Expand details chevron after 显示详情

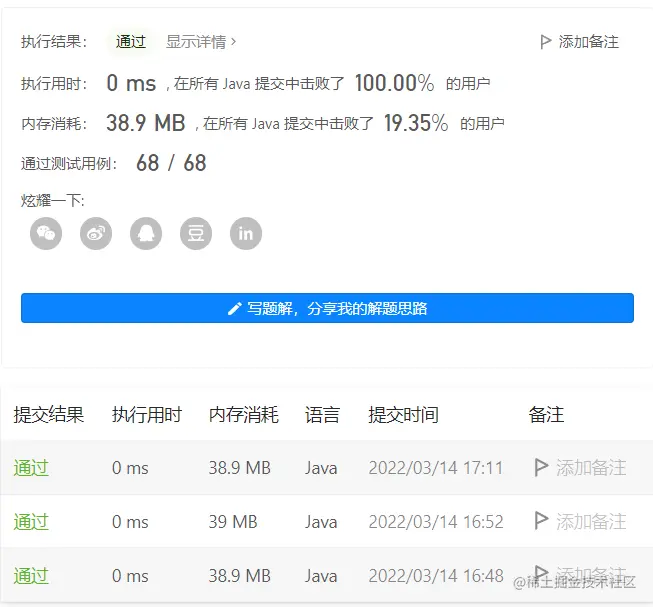(x=233, y=42)
